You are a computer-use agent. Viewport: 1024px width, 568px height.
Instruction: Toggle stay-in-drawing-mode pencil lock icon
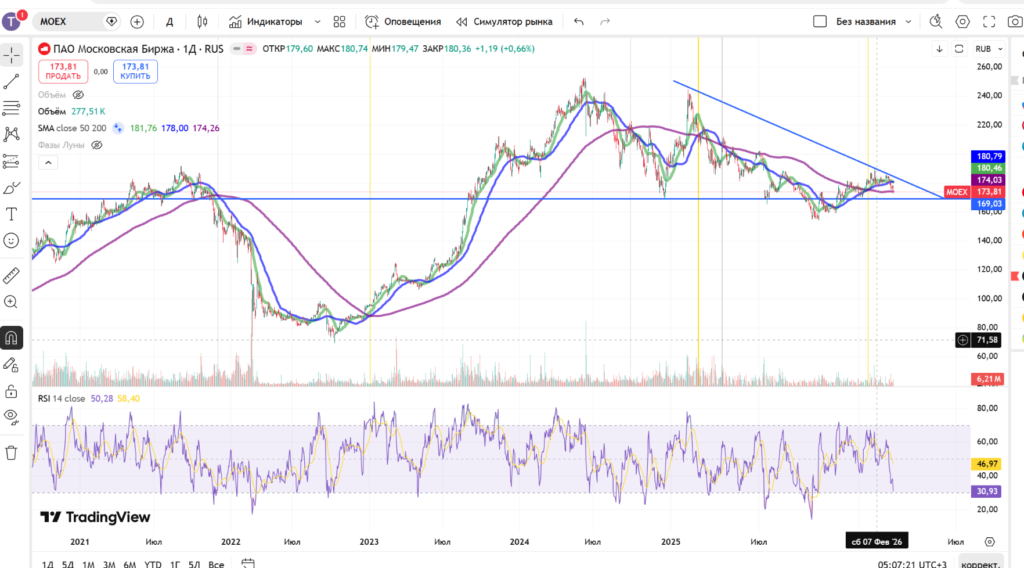12,365
